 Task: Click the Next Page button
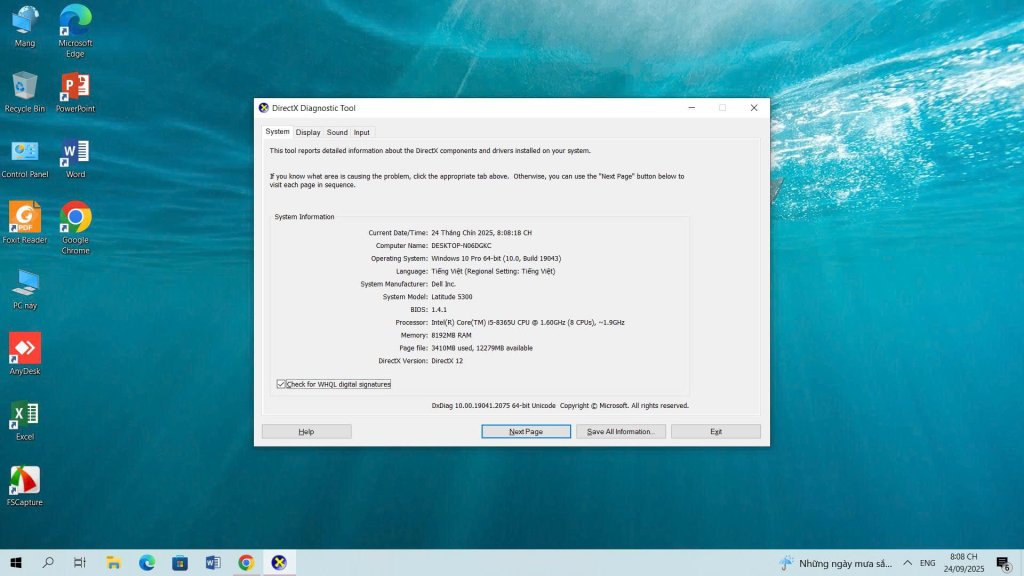click(526, 432)
